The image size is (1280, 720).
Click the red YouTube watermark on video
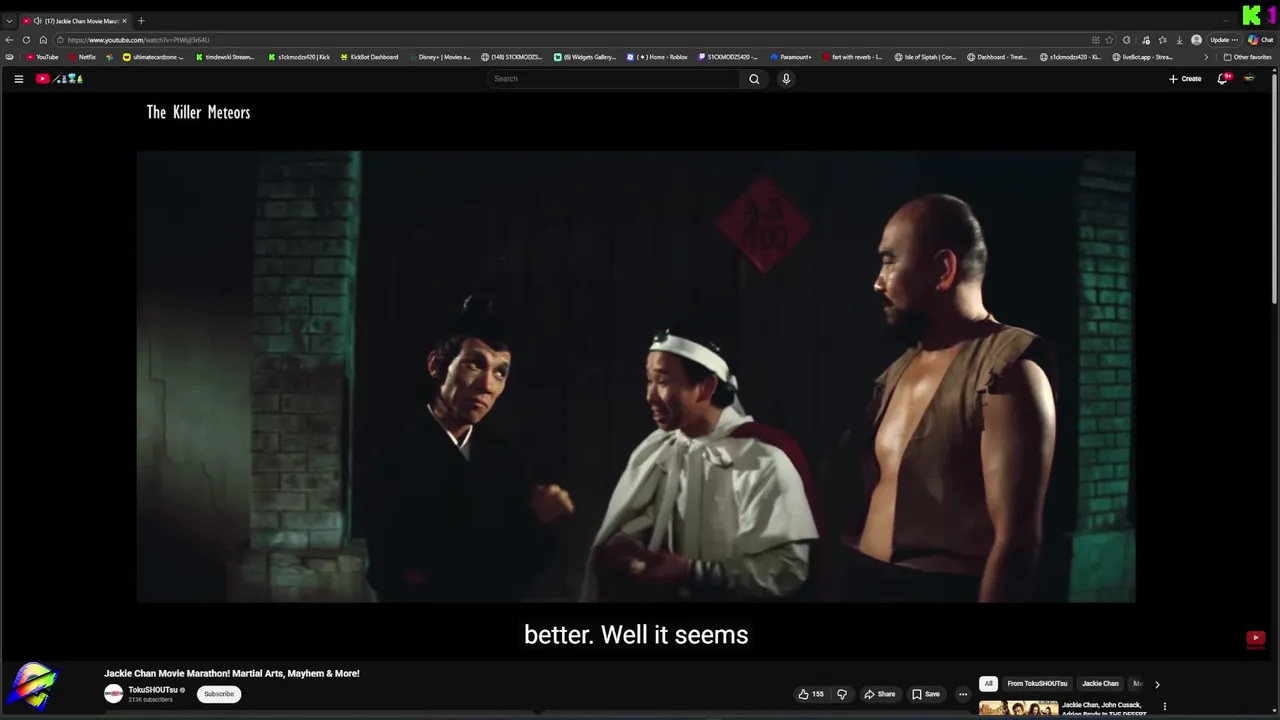pos(1255,638)
